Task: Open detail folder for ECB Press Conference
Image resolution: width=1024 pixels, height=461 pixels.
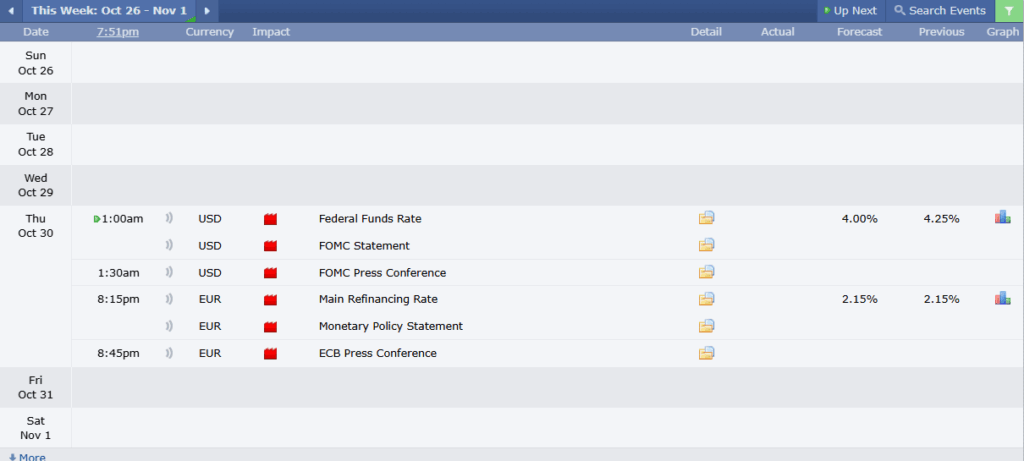Action: pos(707,353)
